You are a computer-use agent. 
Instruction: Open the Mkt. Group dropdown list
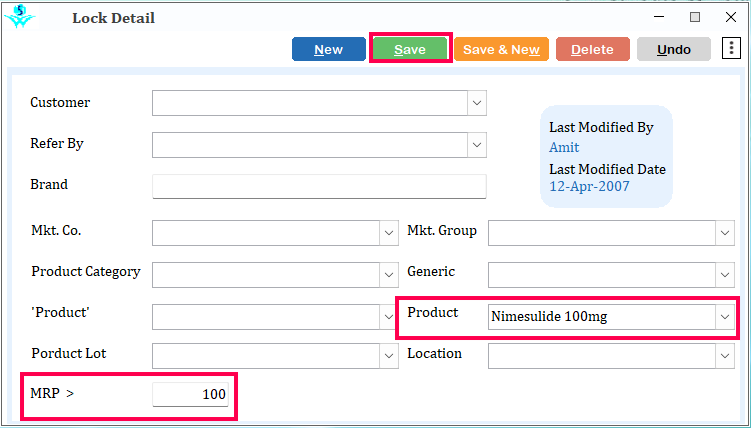point(725,233)
